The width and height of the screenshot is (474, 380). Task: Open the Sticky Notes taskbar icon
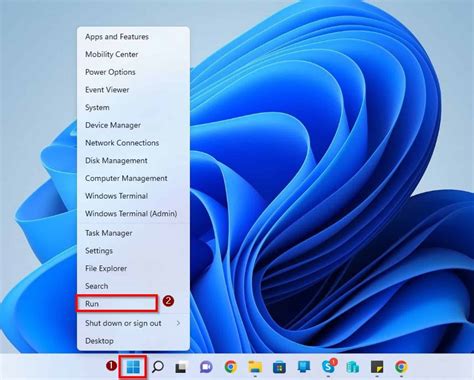pyautogui.click(x=377, y=367)
